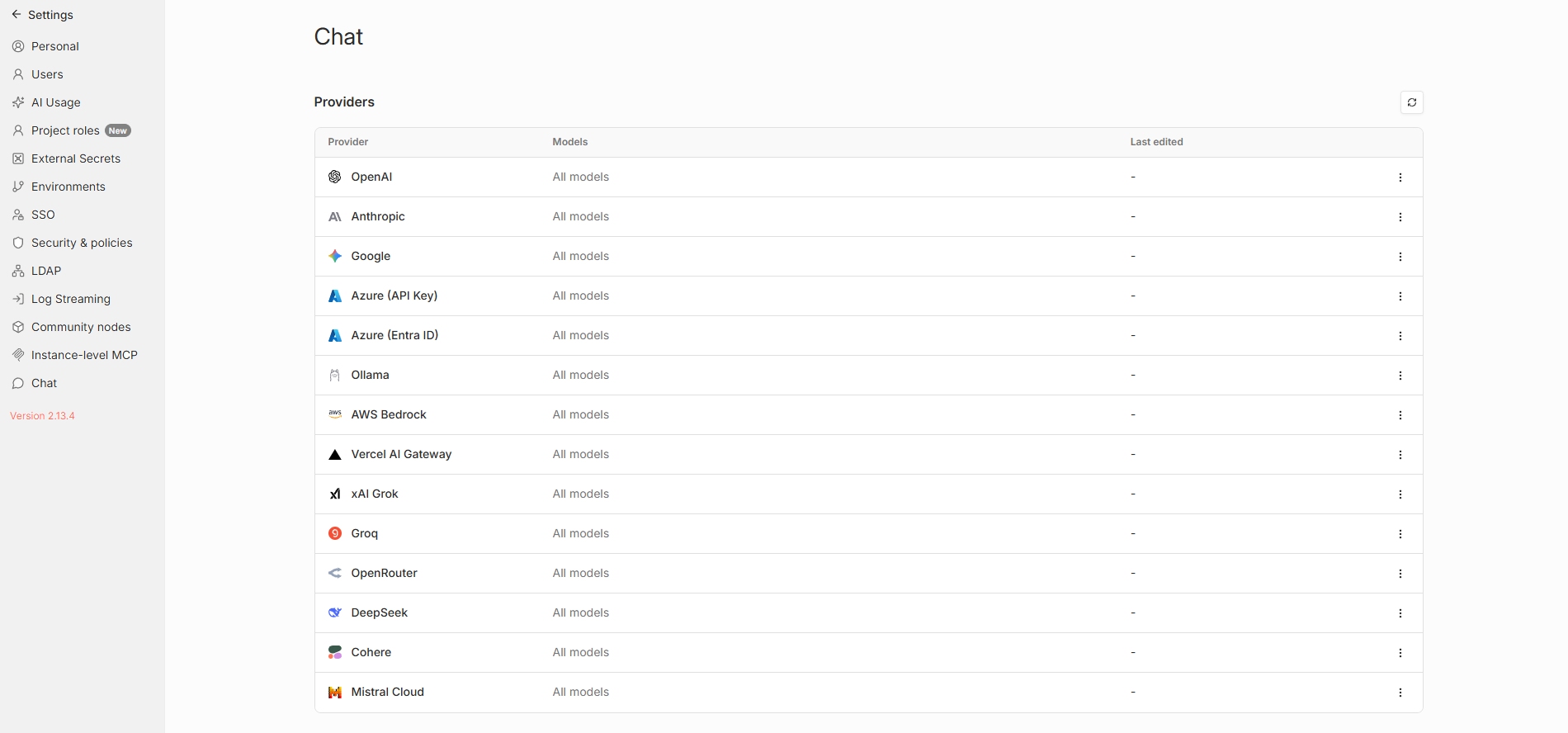Open the three-dot menu for DeepSeek
This screenshot has width=1568, height=733.
[x=1400, y=613]
